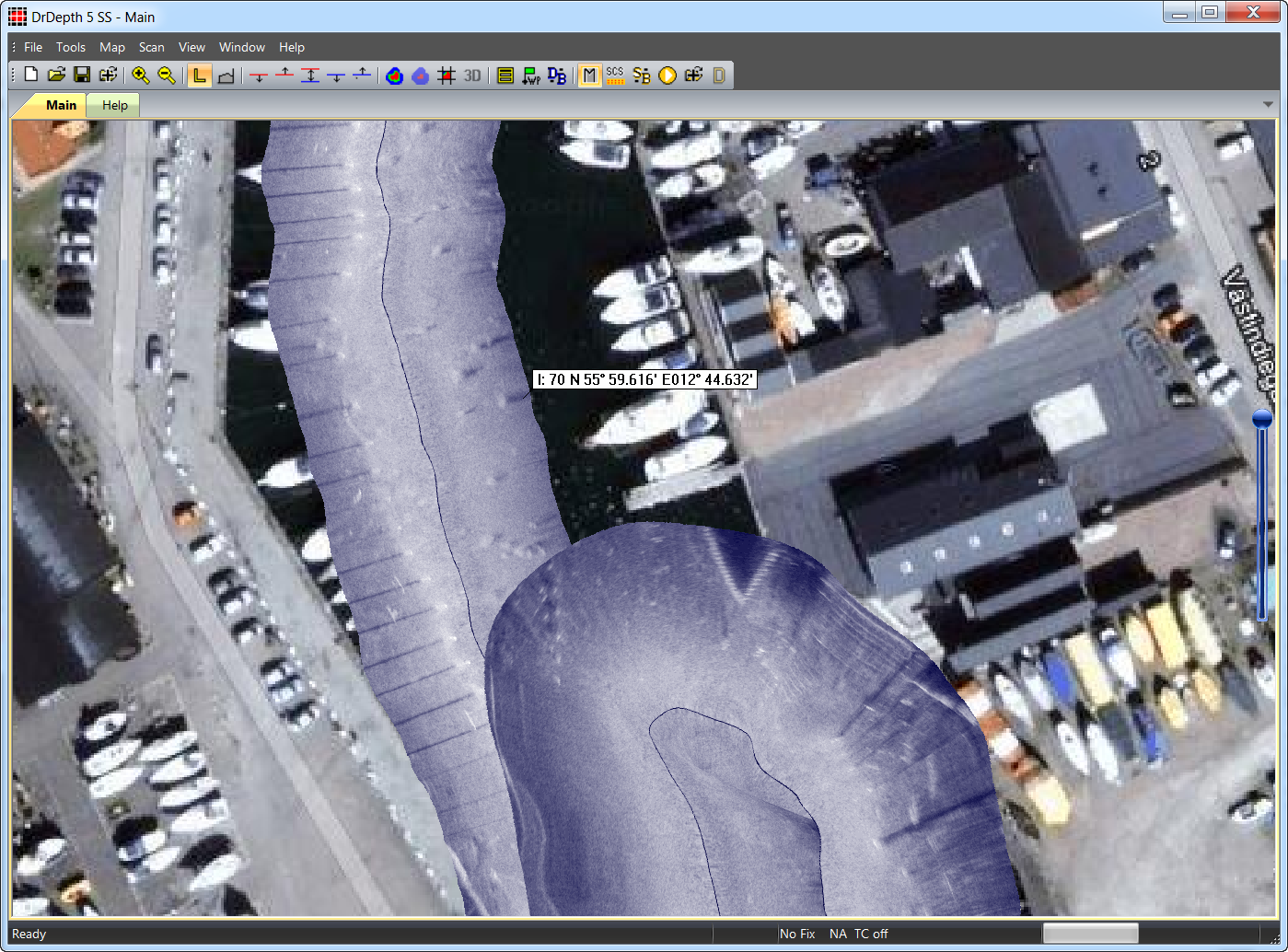Toggle the 3D view button
This screenshot has height=952, width=1288.
coord(472,75)
